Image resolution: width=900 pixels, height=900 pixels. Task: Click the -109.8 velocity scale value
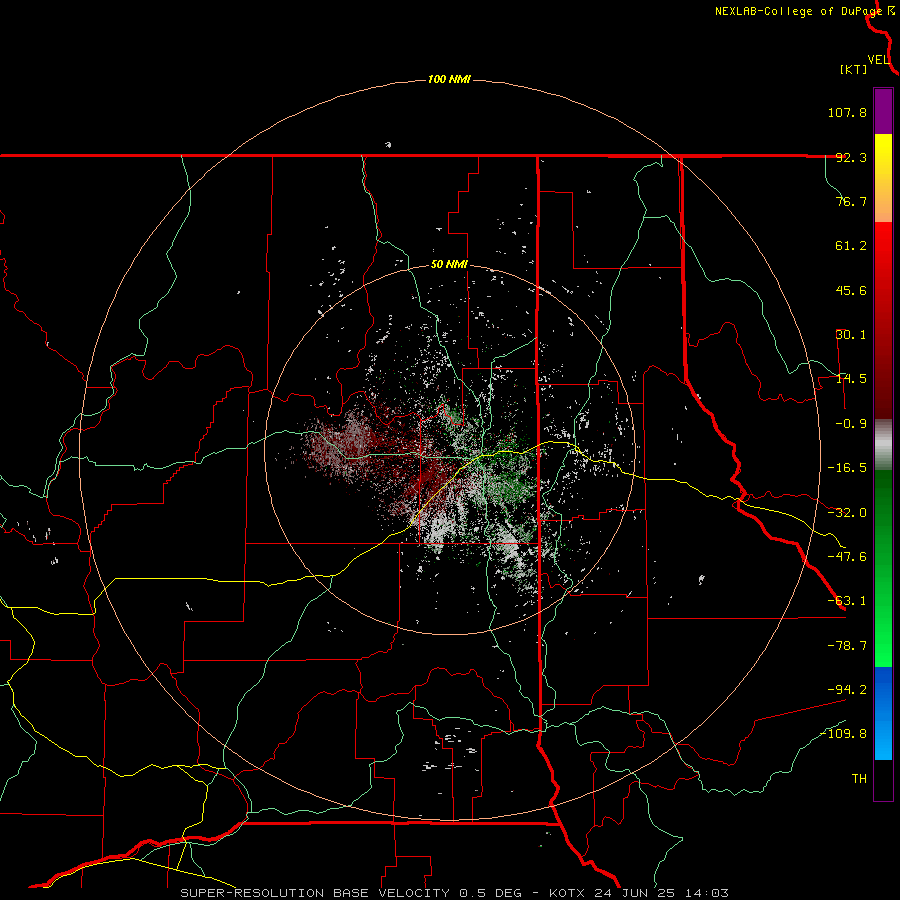843,734
